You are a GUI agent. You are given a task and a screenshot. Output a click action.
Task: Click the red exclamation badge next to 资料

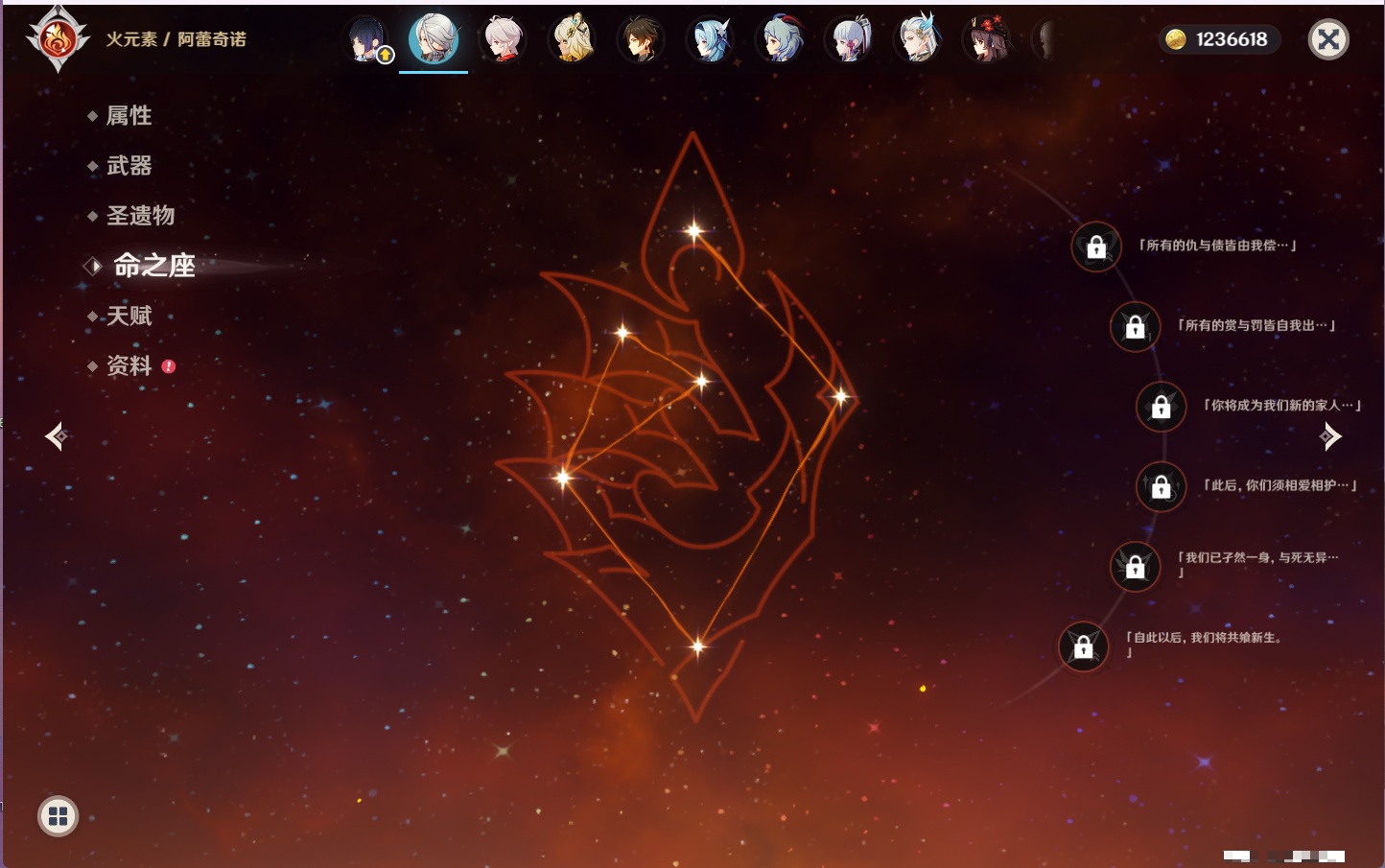[169, 365]
